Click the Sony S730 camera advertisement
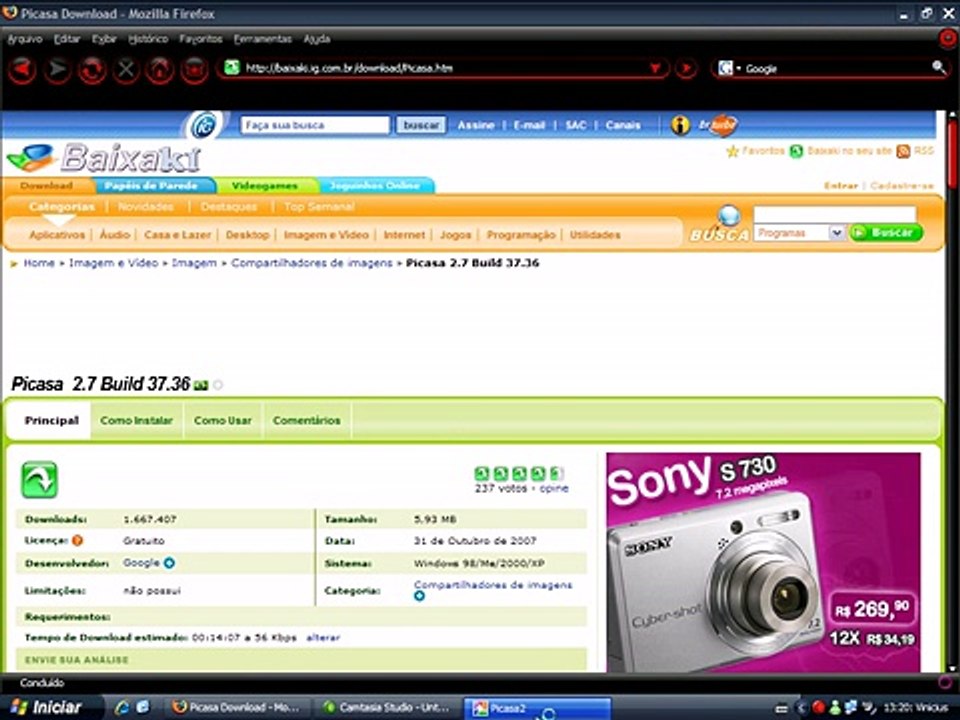Screen dimensions: 960x720 pos(763,562)
